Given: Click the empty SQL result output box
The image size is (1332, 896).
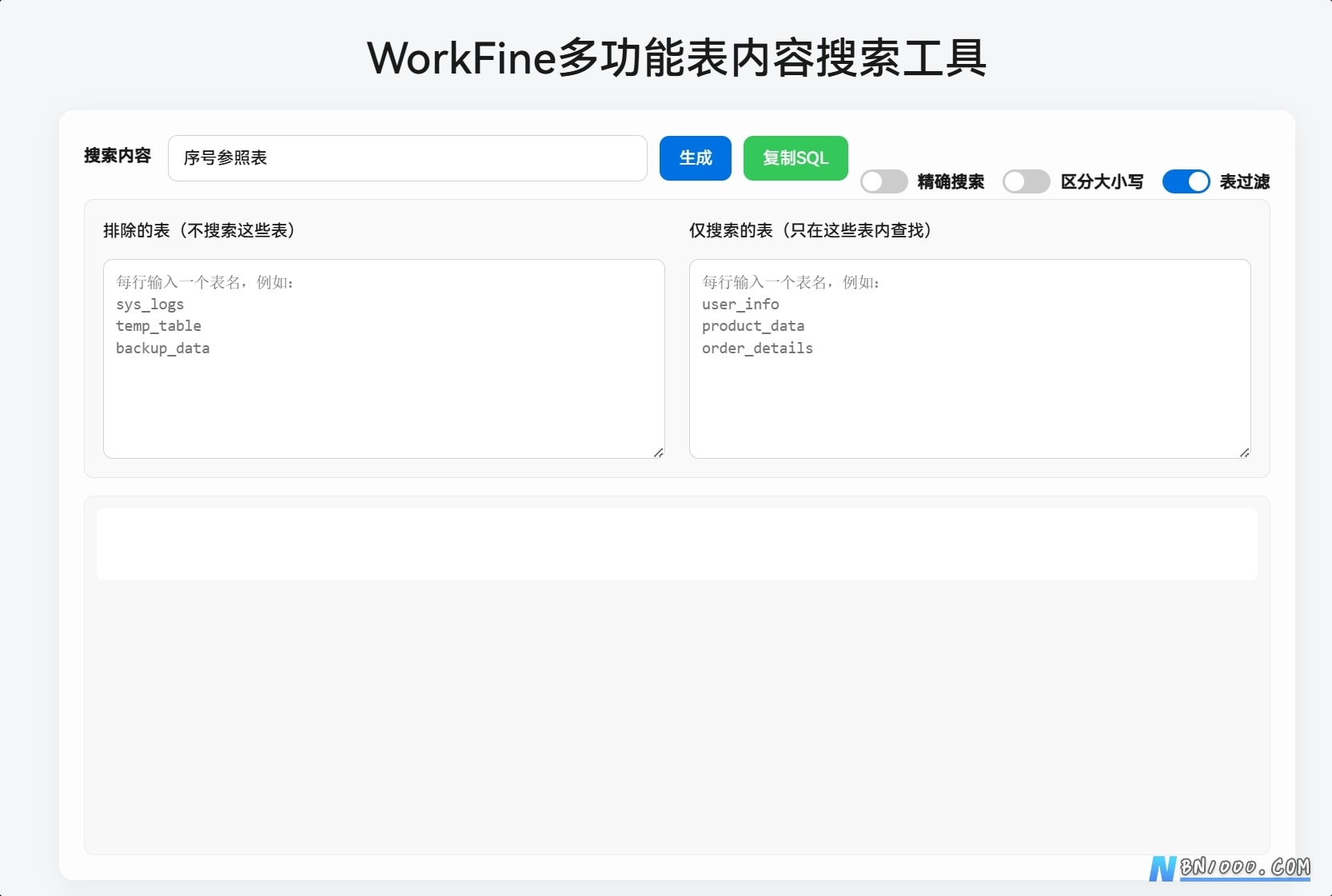Looking at the screenshot, I should [x=677, y=544].
